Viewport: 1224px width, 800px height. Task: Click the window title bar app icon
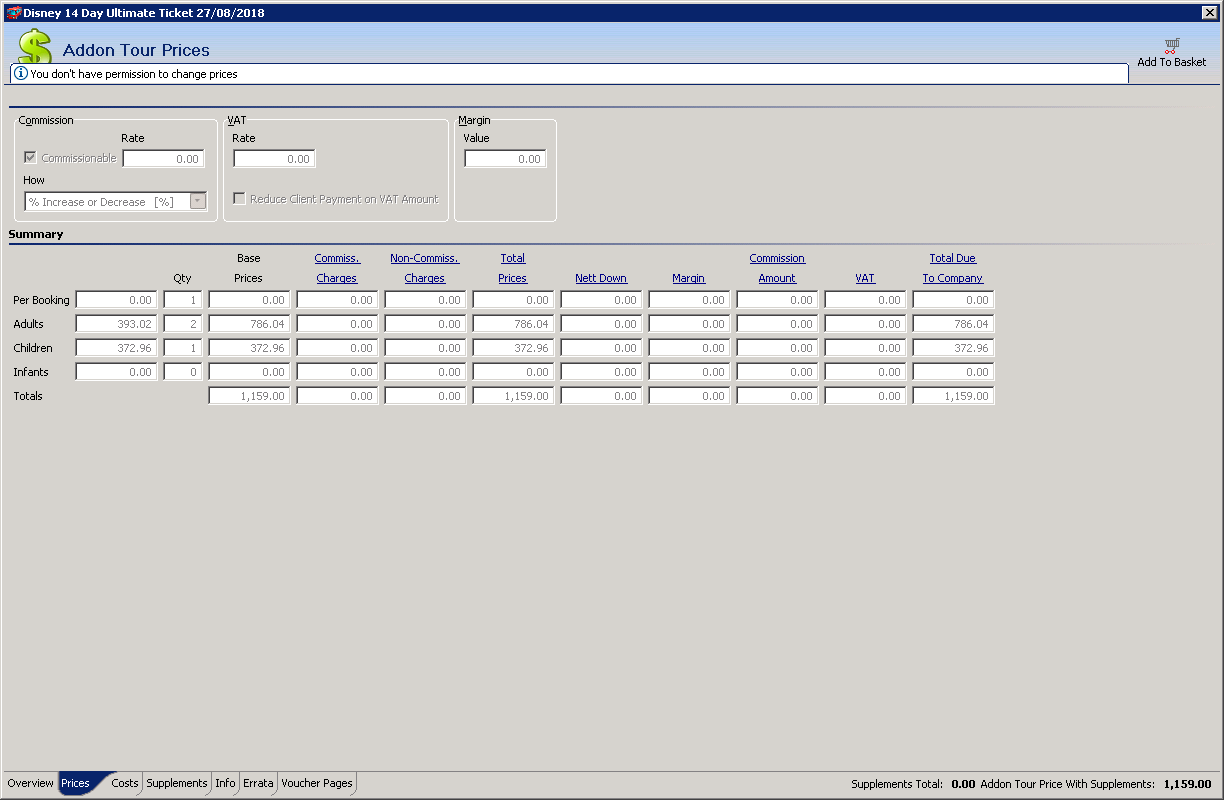pos(13,12)
